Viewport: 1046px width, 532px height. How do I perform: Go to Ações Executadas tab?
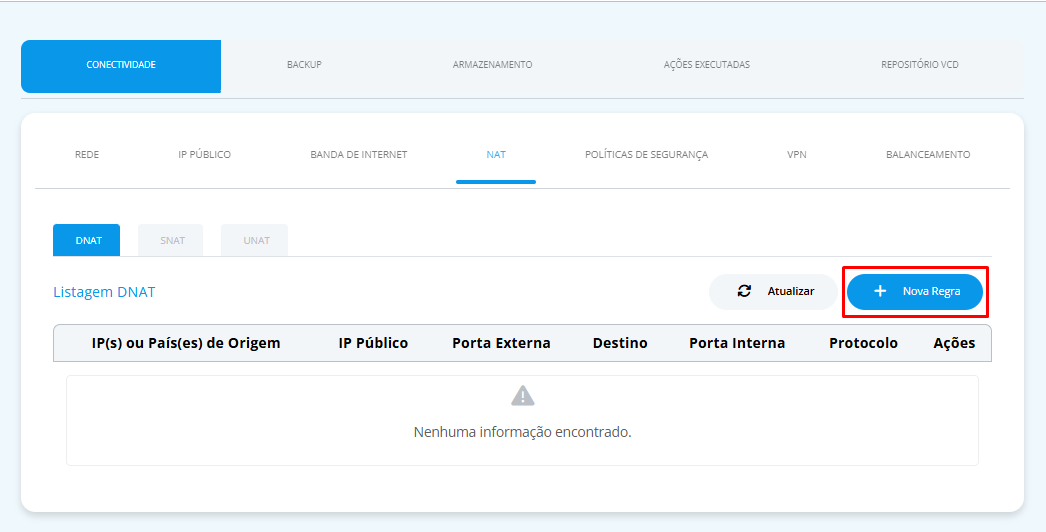click(706, 65)
